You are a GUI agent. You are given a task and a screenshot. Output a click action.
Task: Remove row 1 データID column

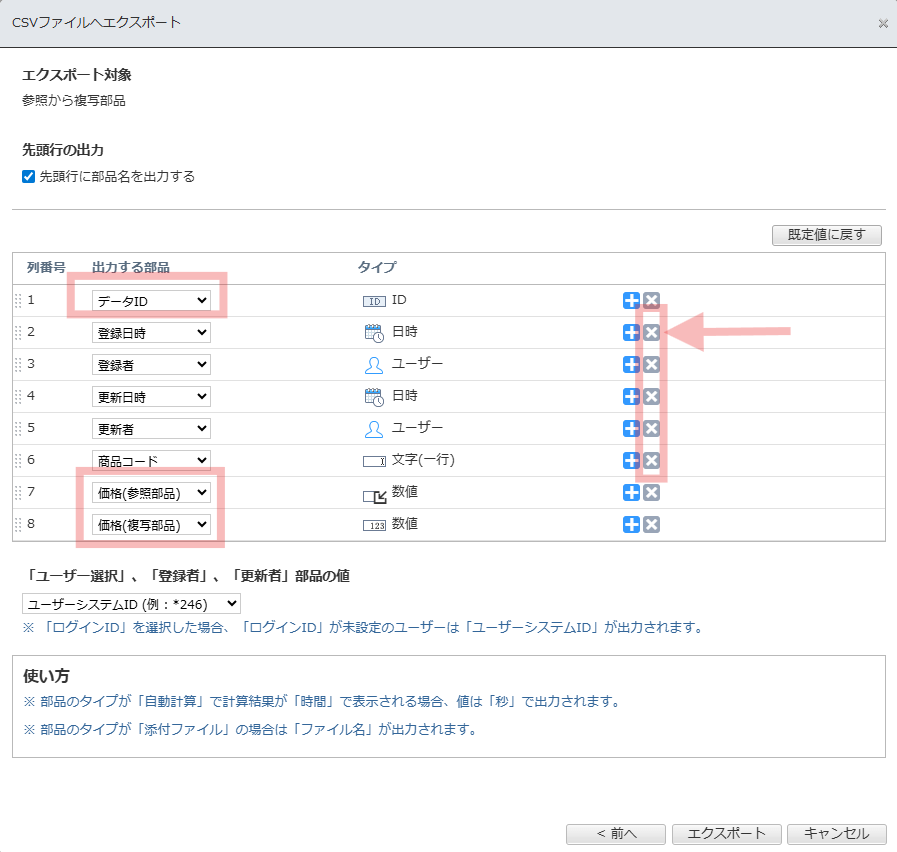[x=651, y=300]
